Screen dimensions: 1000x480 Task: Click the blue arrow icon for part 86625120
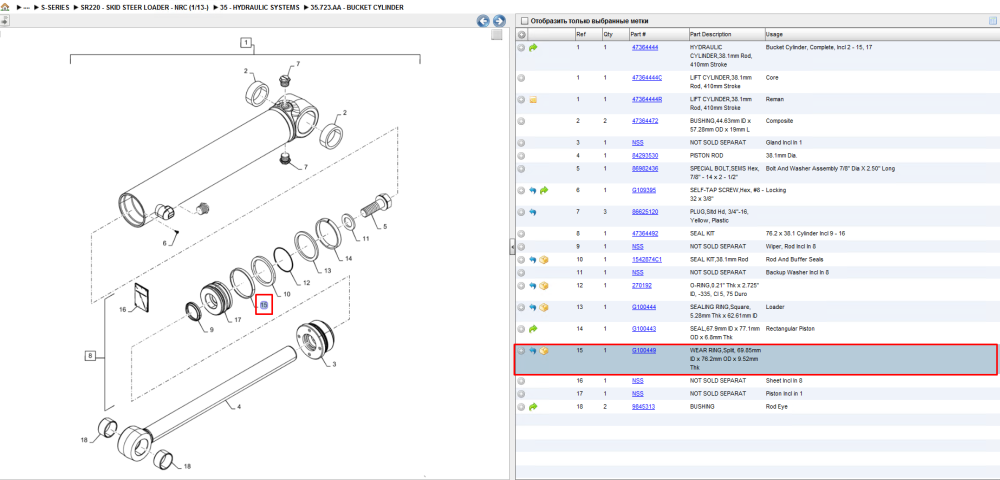click(533, 212)
